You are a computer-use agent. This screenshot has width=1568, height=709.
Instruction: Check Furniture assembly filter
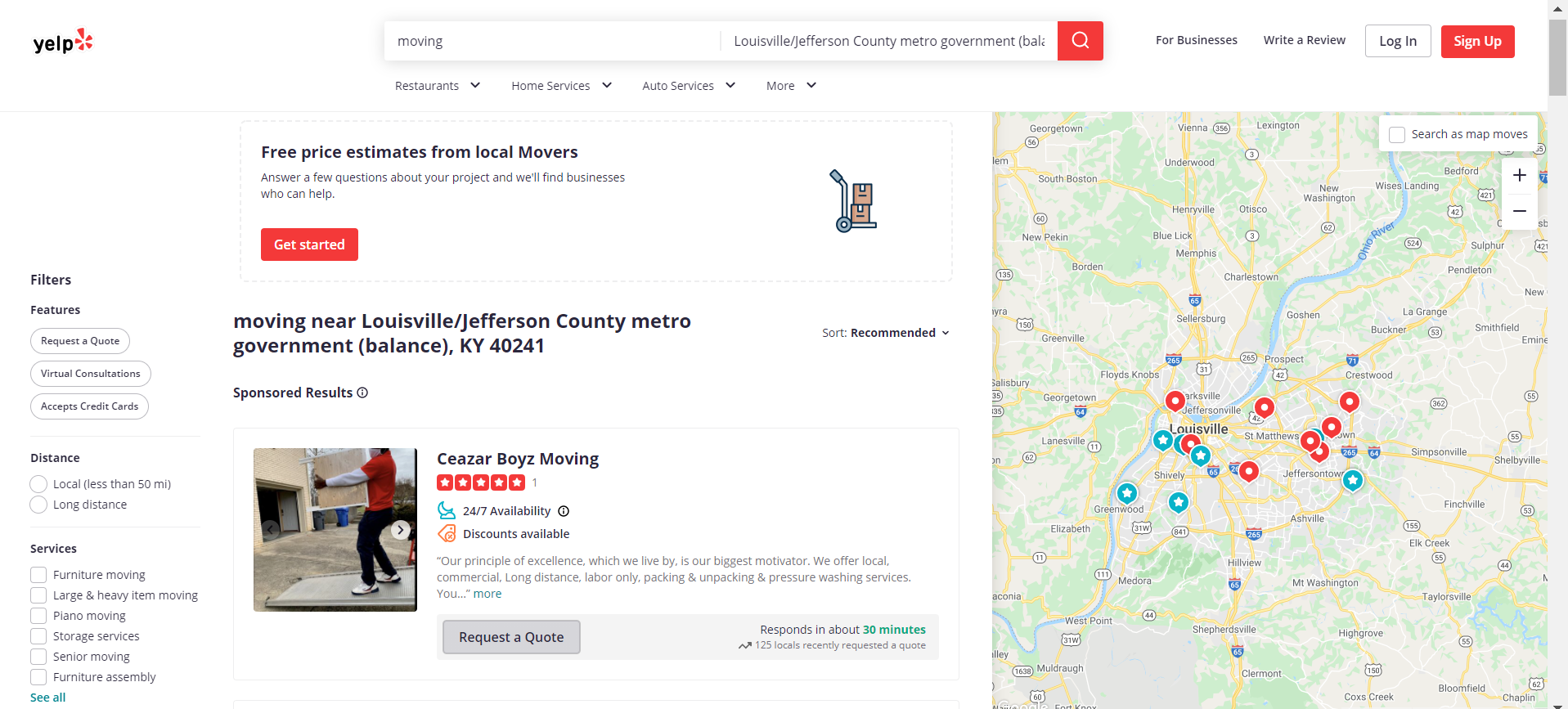(38, 677)
